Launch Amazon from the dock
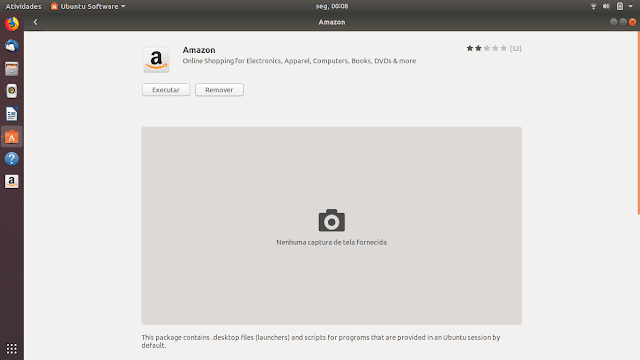Viewport: 640px width, 360px height. pyautogui.click(x=12, y=181)
